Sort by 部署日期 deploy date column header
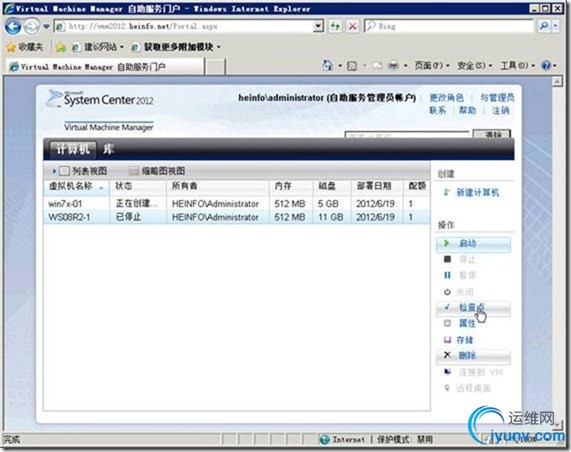 click(377, 186)
